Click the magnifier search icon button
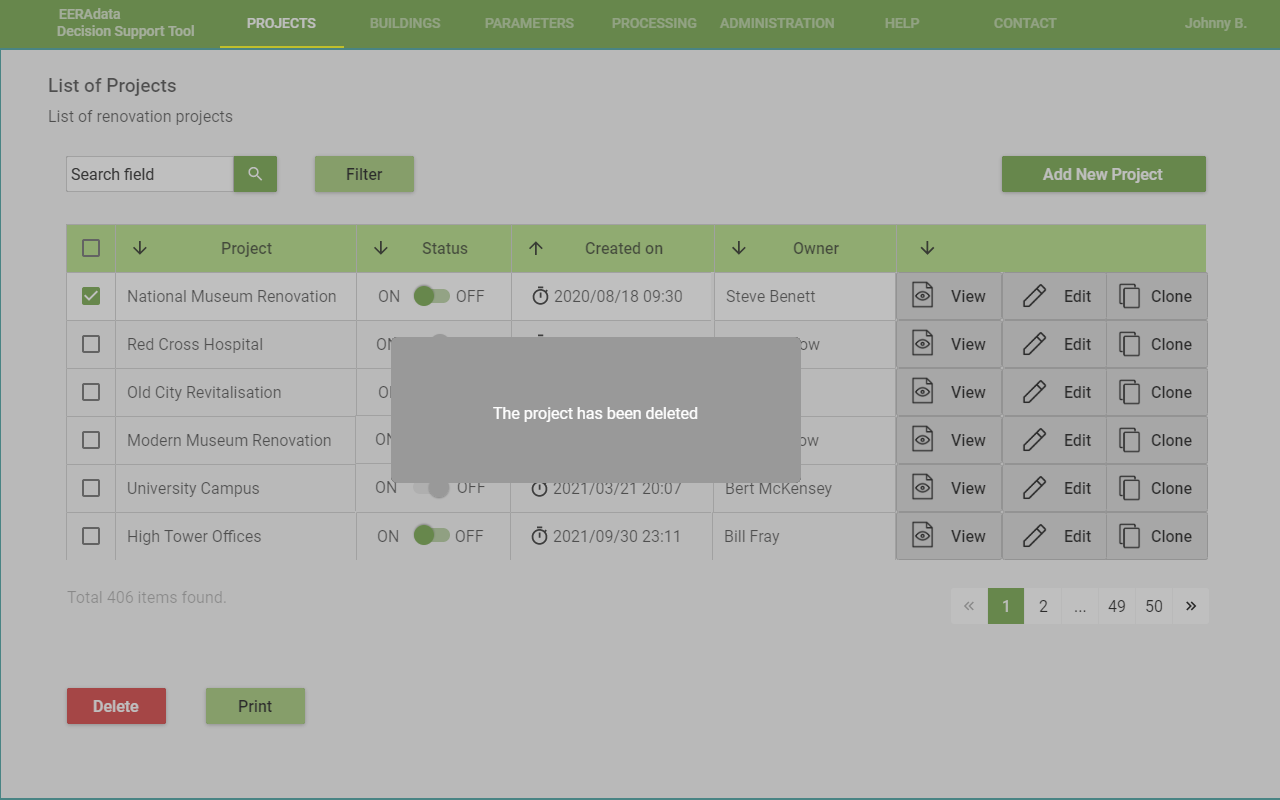The image size is (1280, 800). [x=255, y=174]
